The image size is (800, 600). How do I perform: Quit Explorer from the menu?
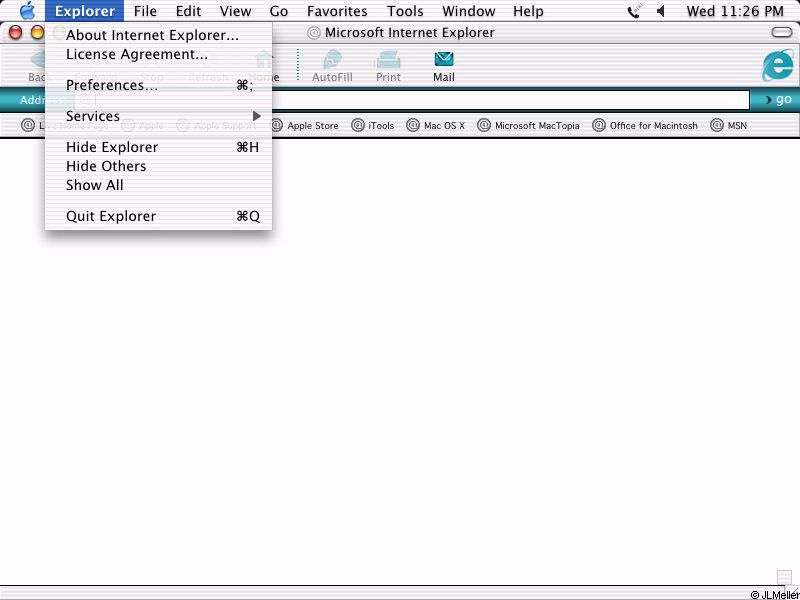pos(159,216)
